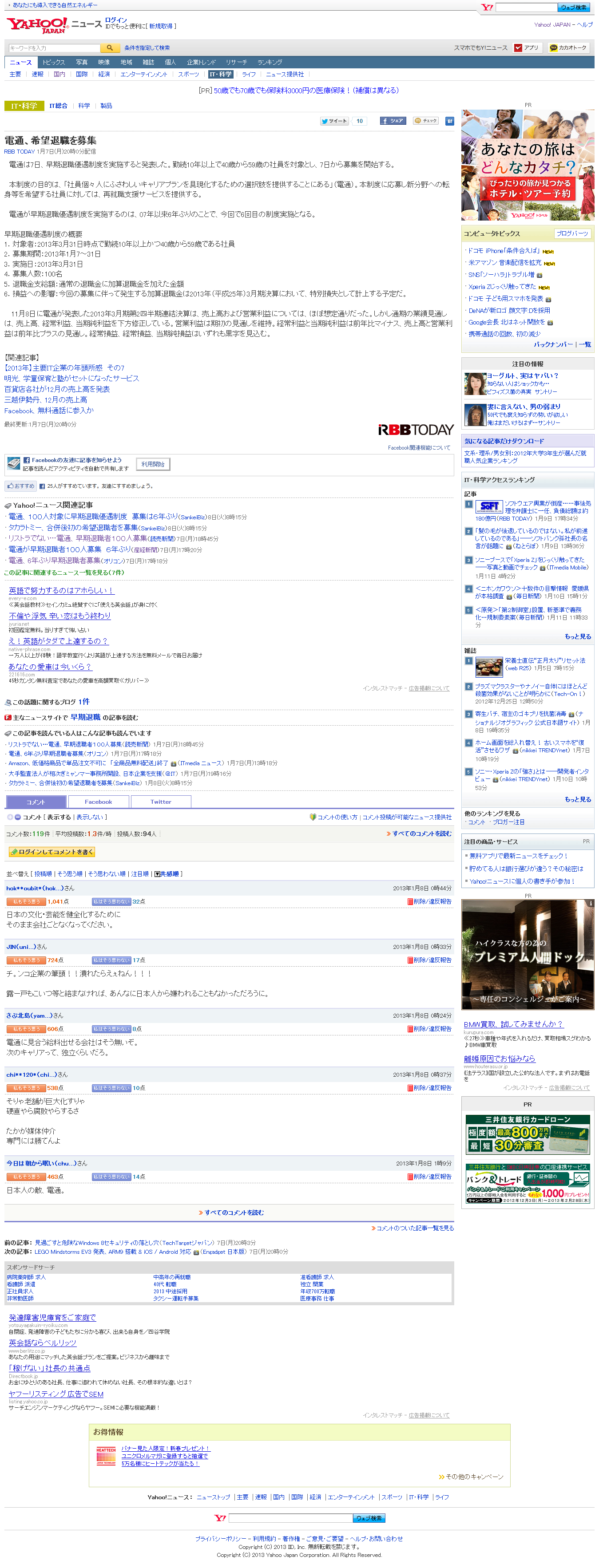Click the plus icon beside コメント heading
The width and height of the screenshot is (599, 1568).
coord(10,817)
